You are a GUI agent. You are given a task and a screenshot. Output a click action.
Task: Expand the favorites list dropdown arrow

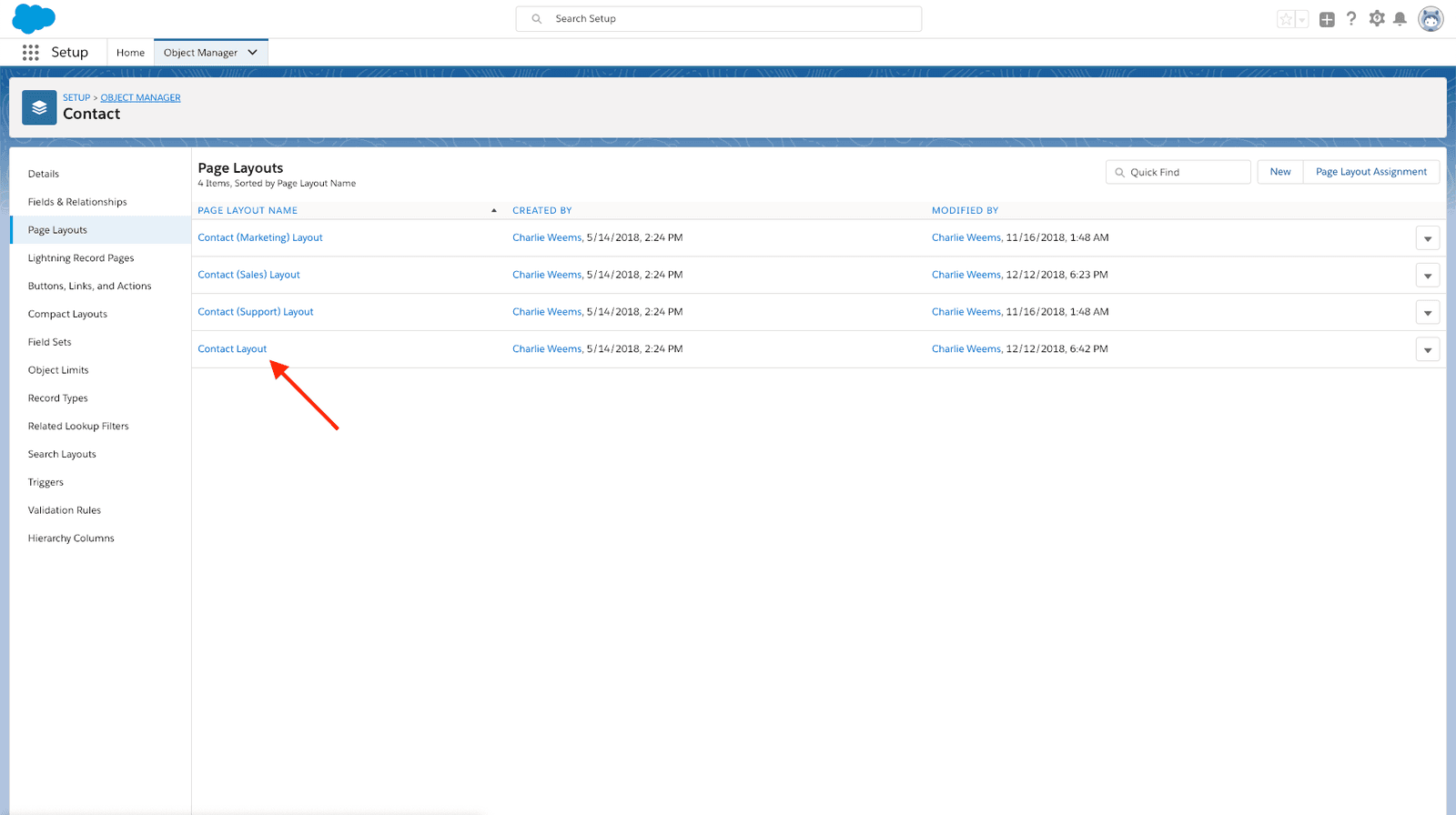[1302, 19]
